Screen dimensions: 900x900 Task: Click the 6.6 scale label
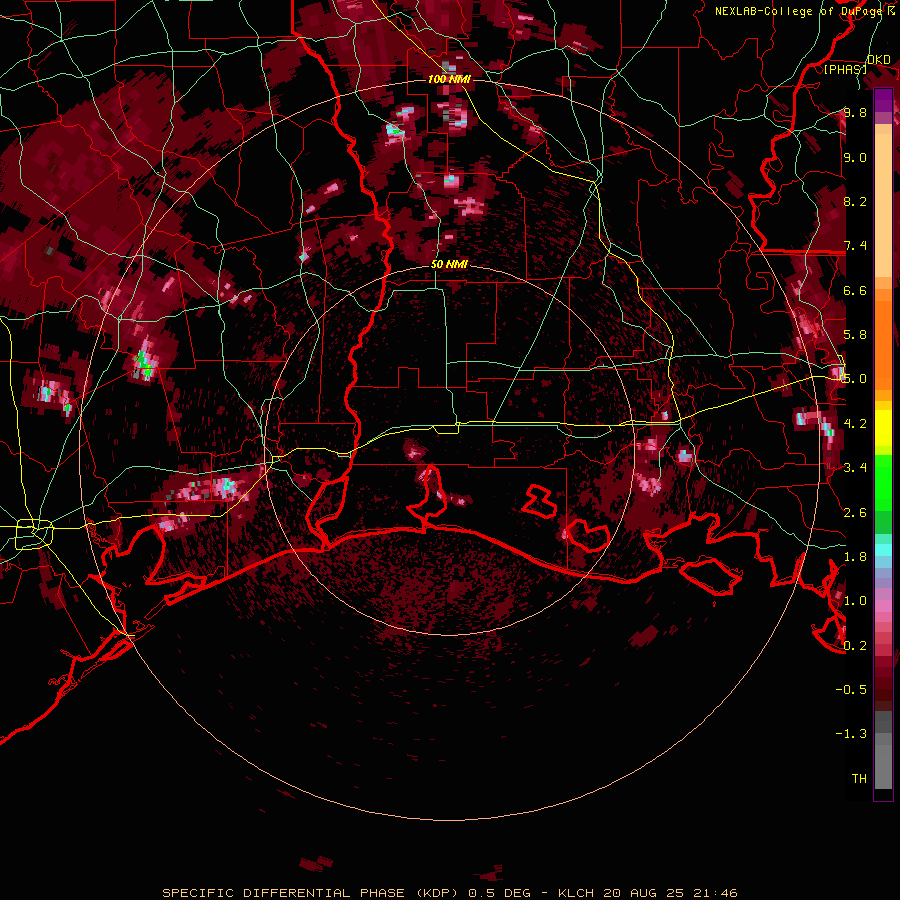click(x=855, y=290)
